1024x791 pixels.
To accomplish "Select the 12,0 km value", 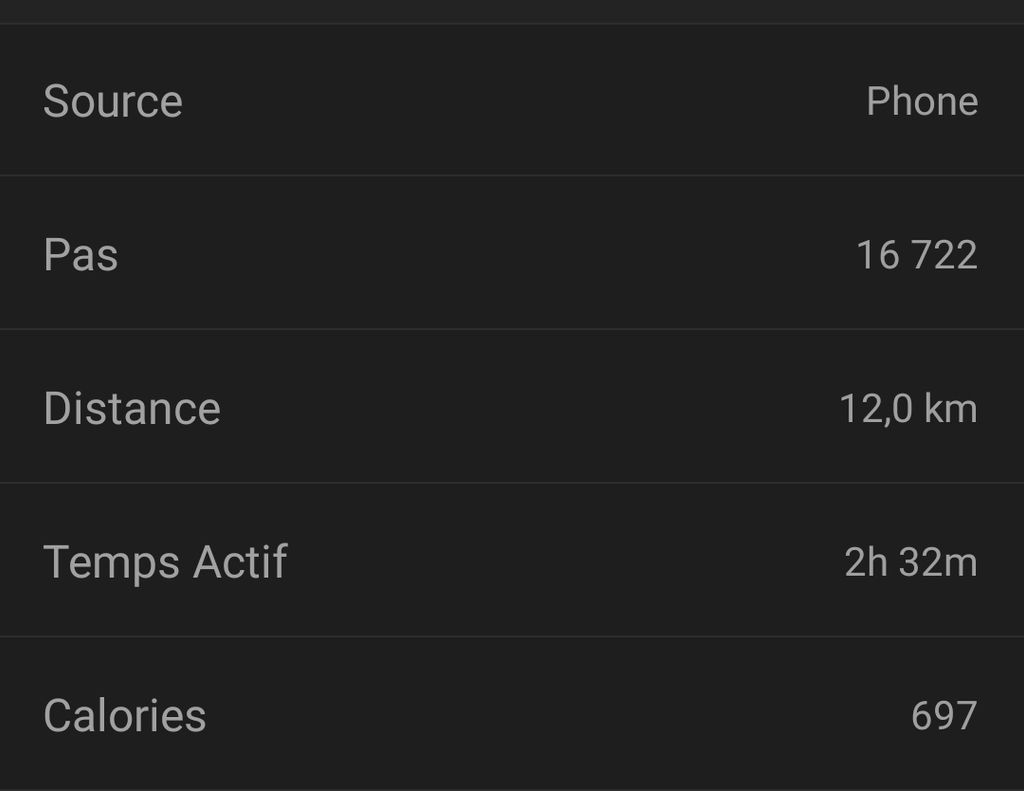I will [x=908, y=409].
